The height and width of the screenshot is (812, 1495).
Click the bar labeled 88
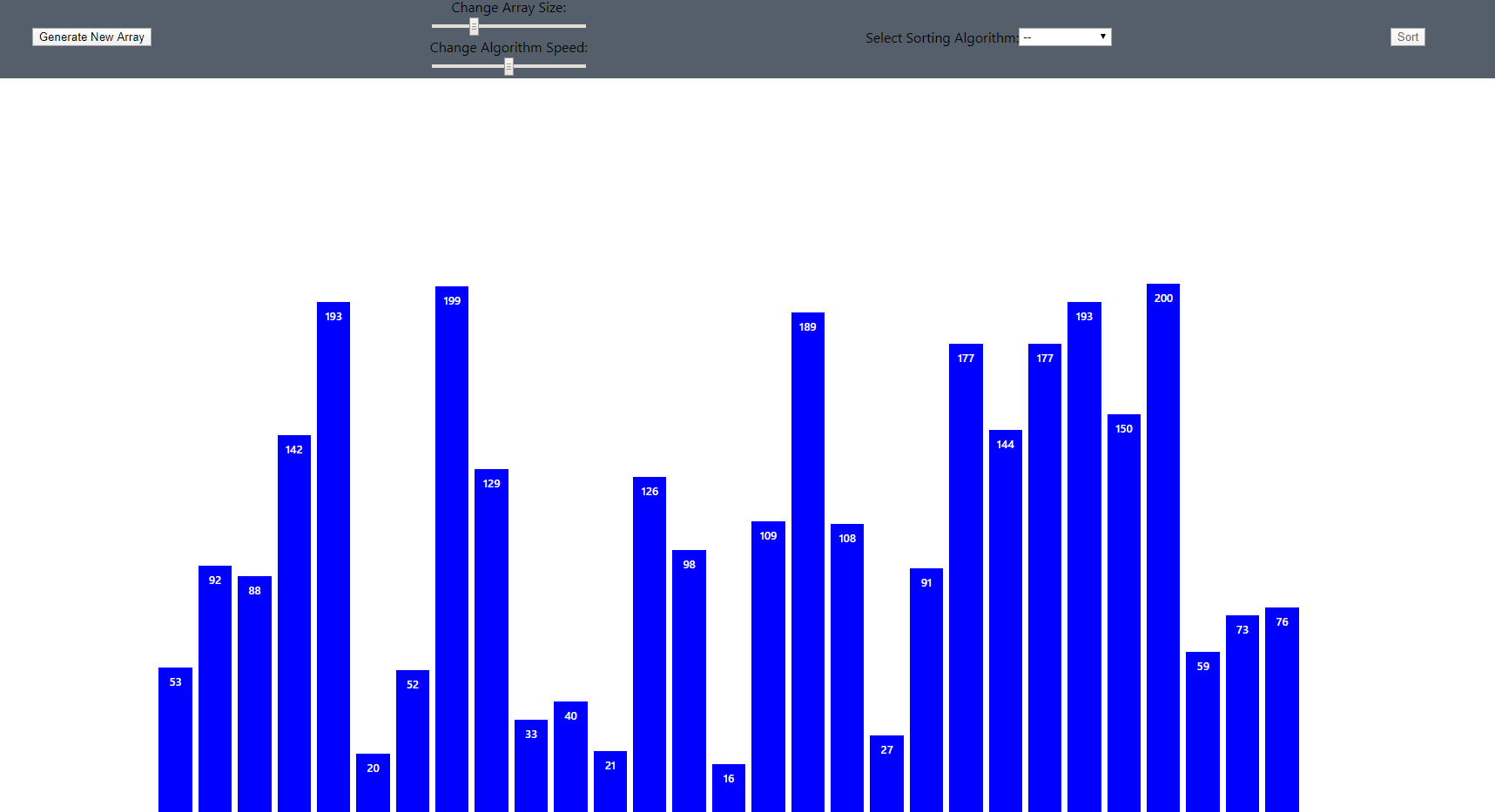[x=254, y=694]
